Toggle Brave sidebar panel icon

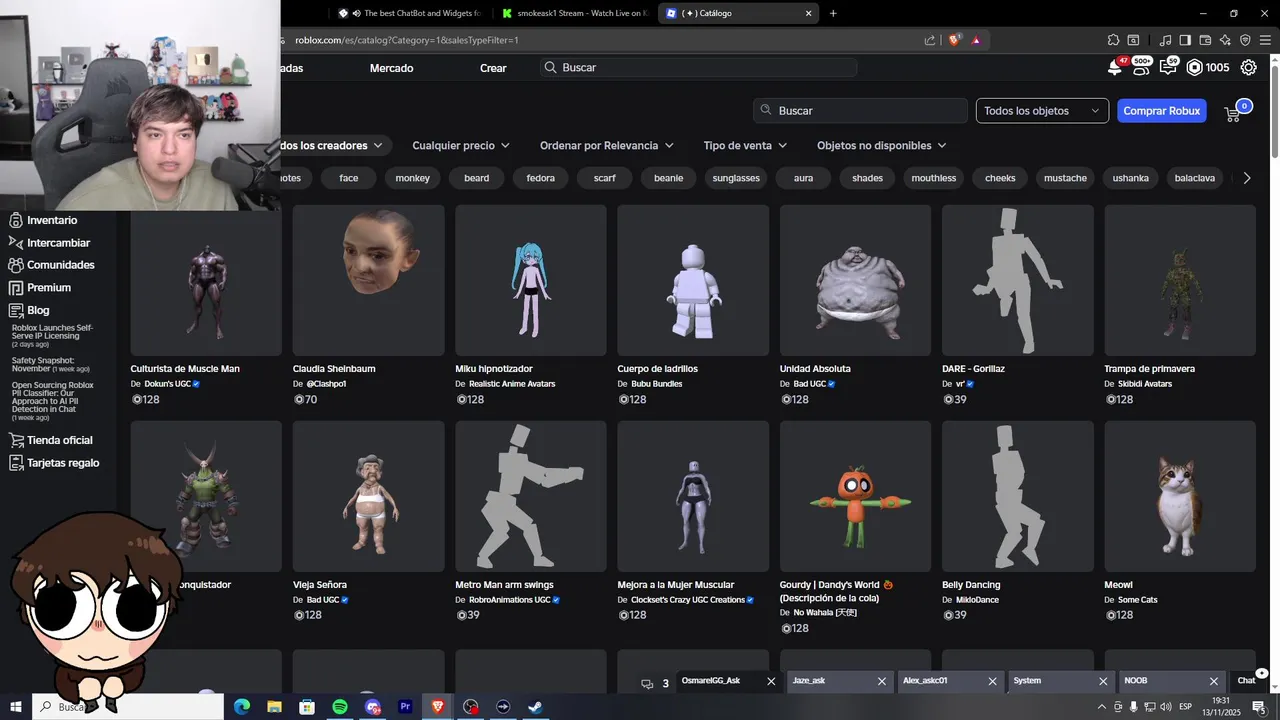[x=1185, y=40]
